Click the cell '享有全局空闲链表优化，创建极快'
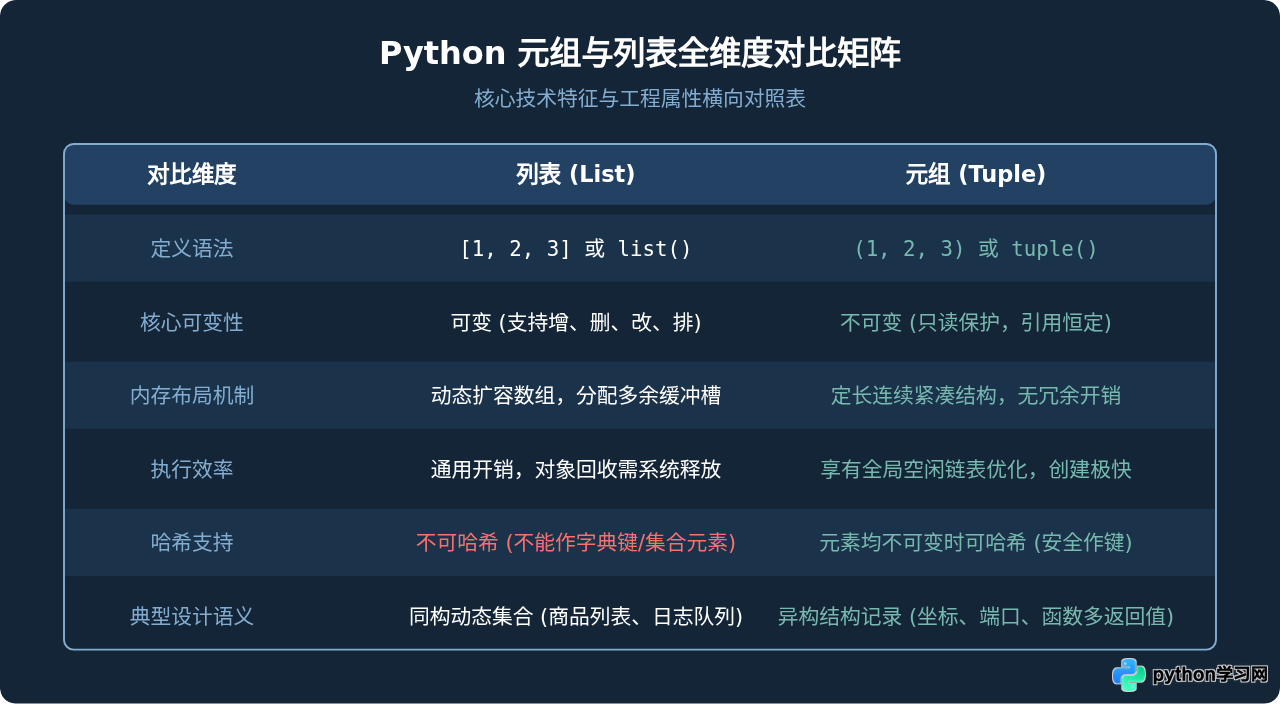Viewport: 1280px width, 704px height. tap(976, 469)
